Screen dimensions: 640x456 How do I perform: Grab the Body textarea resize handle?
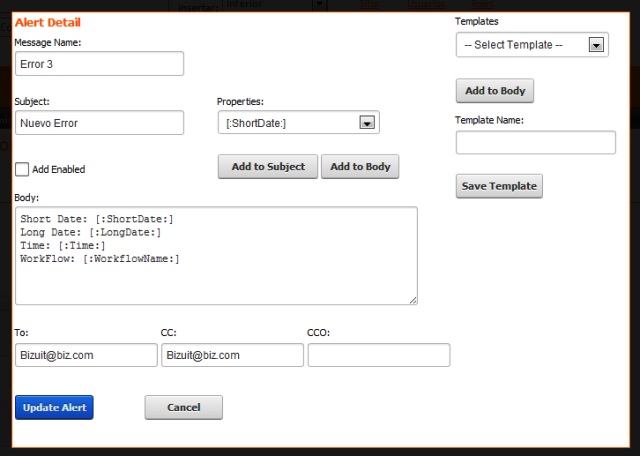click(x=413, y=300)
